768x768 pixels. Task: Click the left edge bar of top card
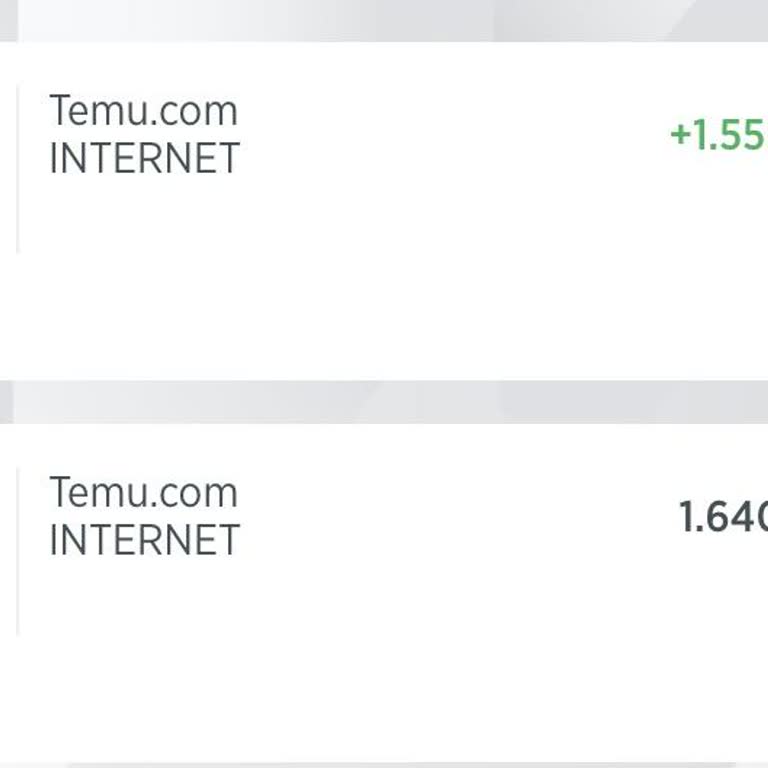click(17, 168)
